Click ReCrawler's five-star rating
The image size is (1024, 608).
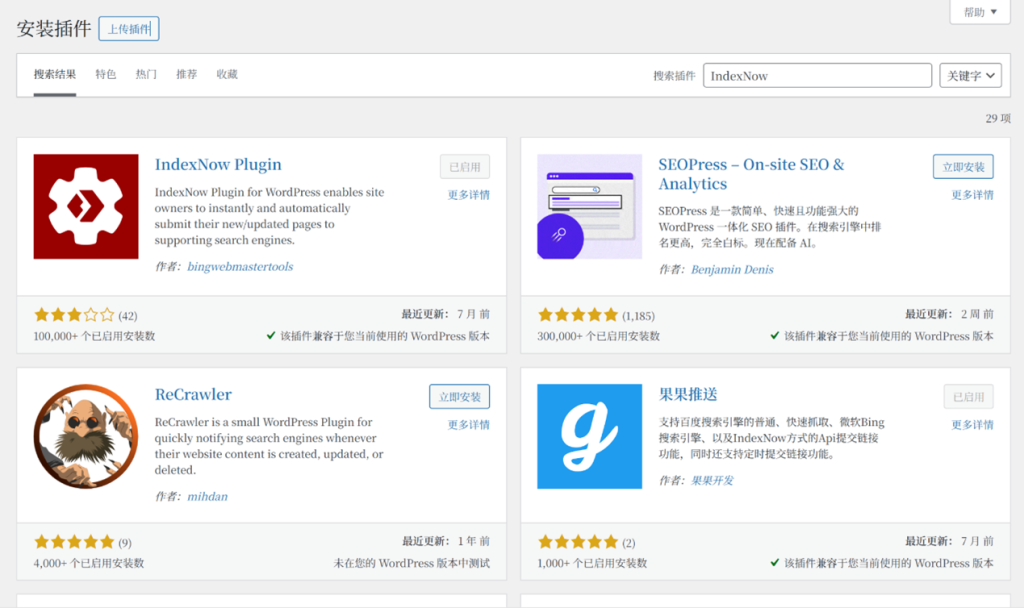coord(74,542)
